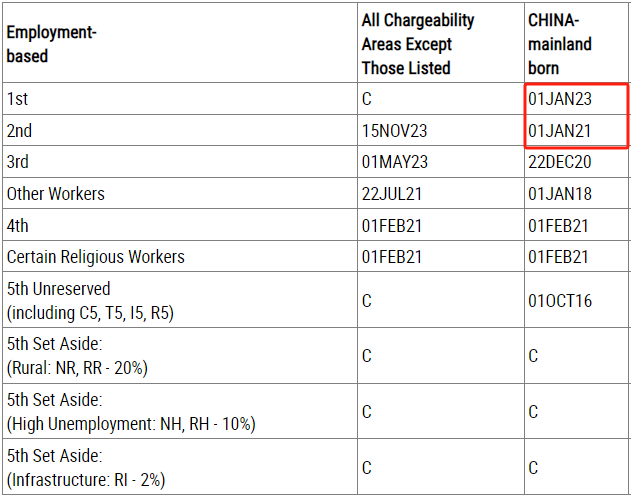Select the 22JUL21 date cell
Screen dimensions: 631x497
(x=392, y=194)
